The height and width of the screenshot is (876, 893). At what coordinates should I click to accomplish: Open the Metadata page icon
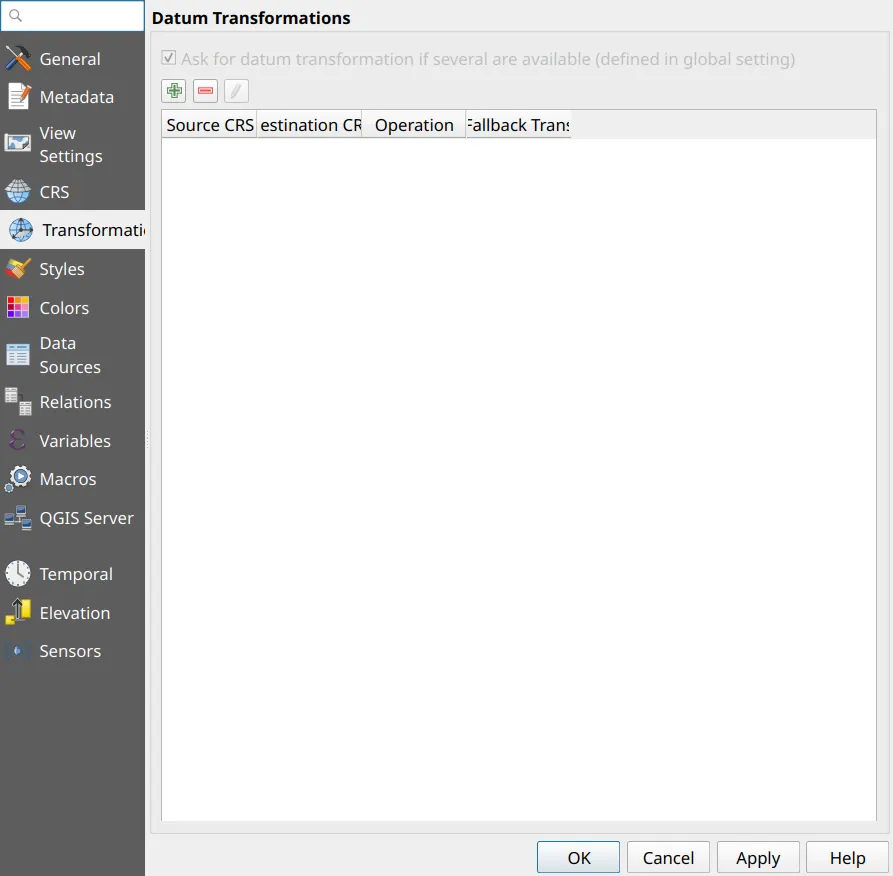(18, 97)
